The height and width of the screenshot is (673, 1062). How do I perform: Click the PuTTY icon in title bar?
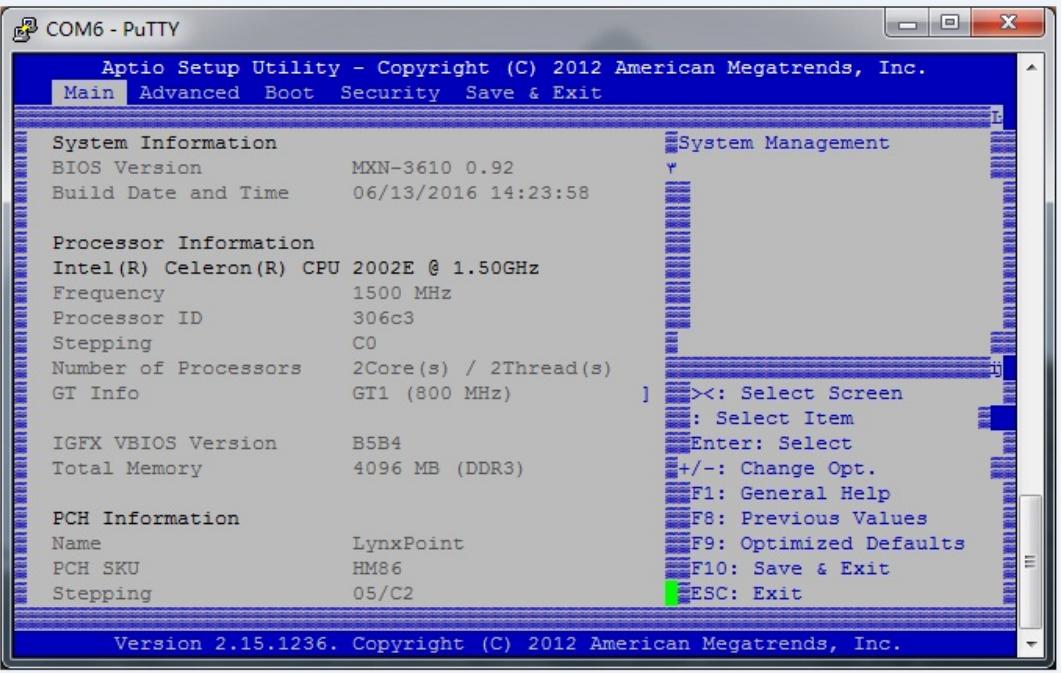[x=25, y=29]
